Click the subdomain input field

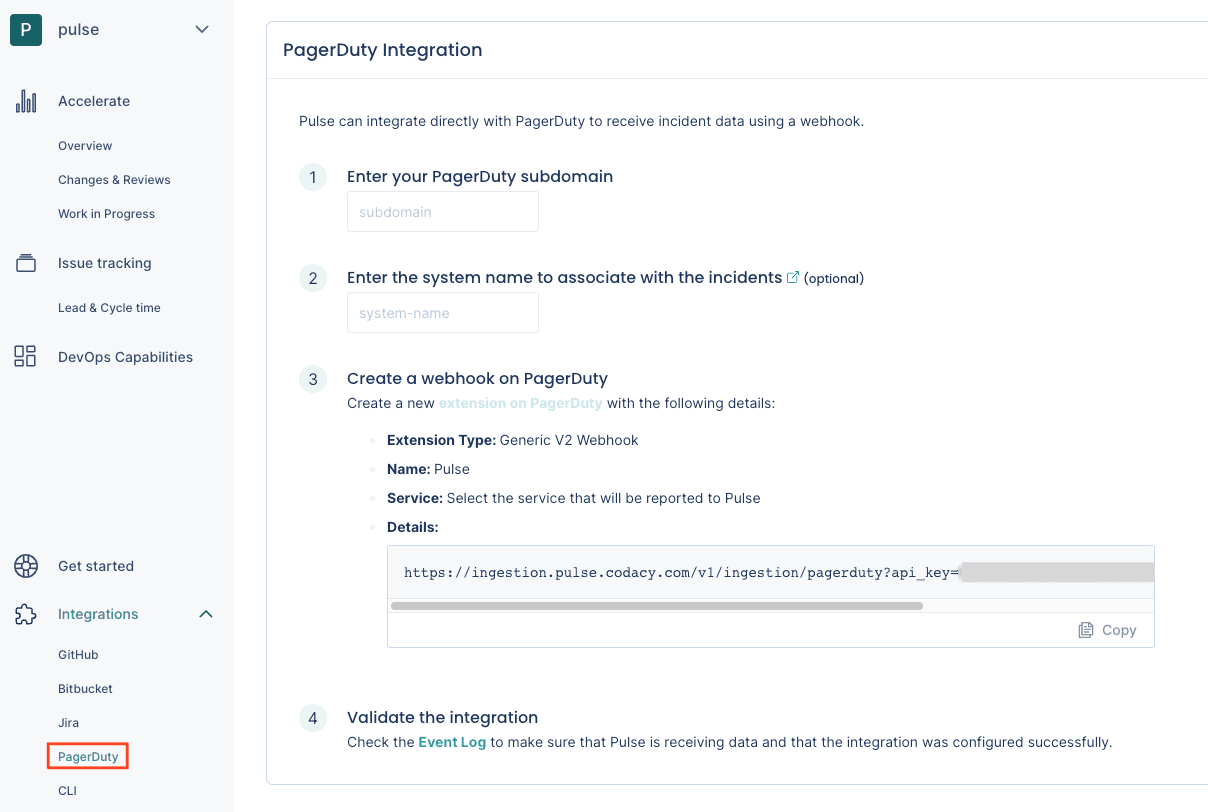click(x=442, y=211)
